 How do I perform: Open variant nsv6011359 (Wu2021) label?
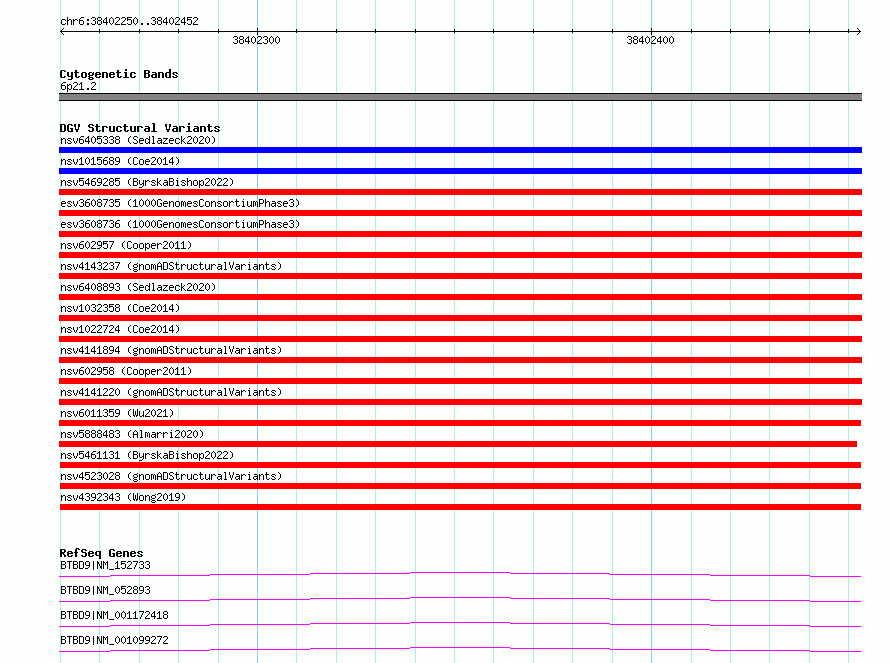117,413
